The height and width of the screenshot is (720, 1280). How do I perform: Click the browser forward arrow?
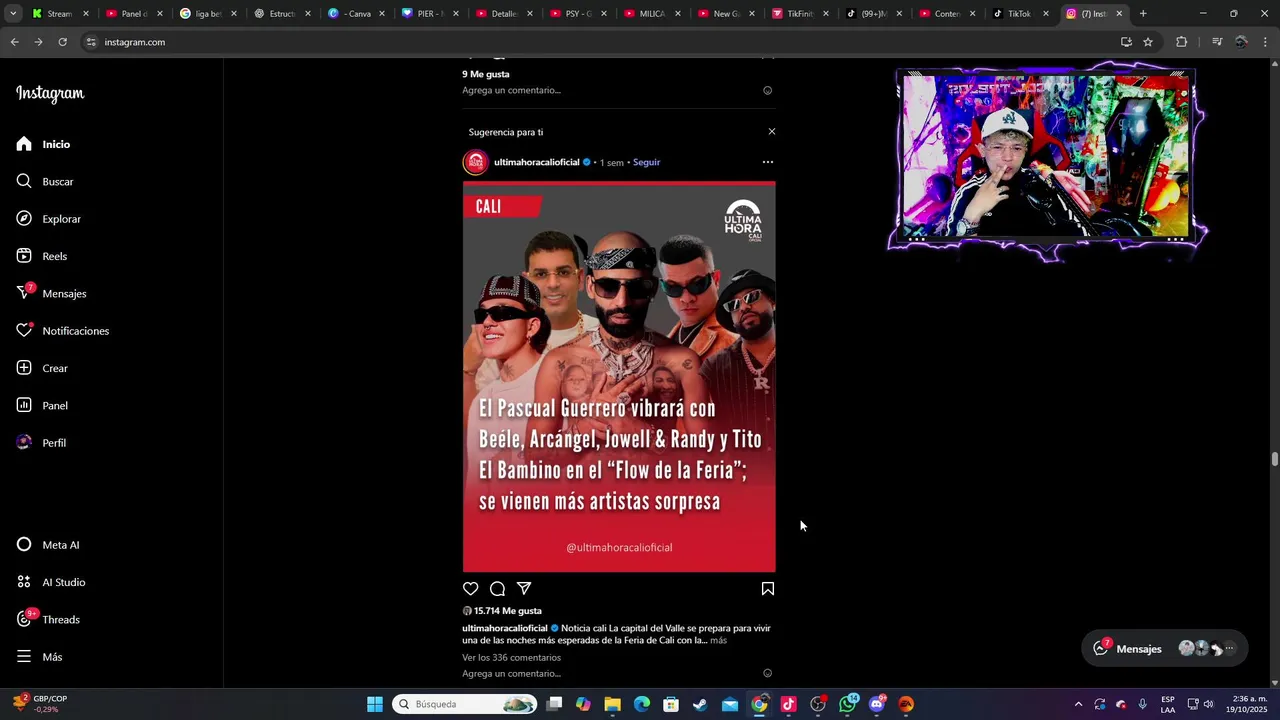click(38, 42)
